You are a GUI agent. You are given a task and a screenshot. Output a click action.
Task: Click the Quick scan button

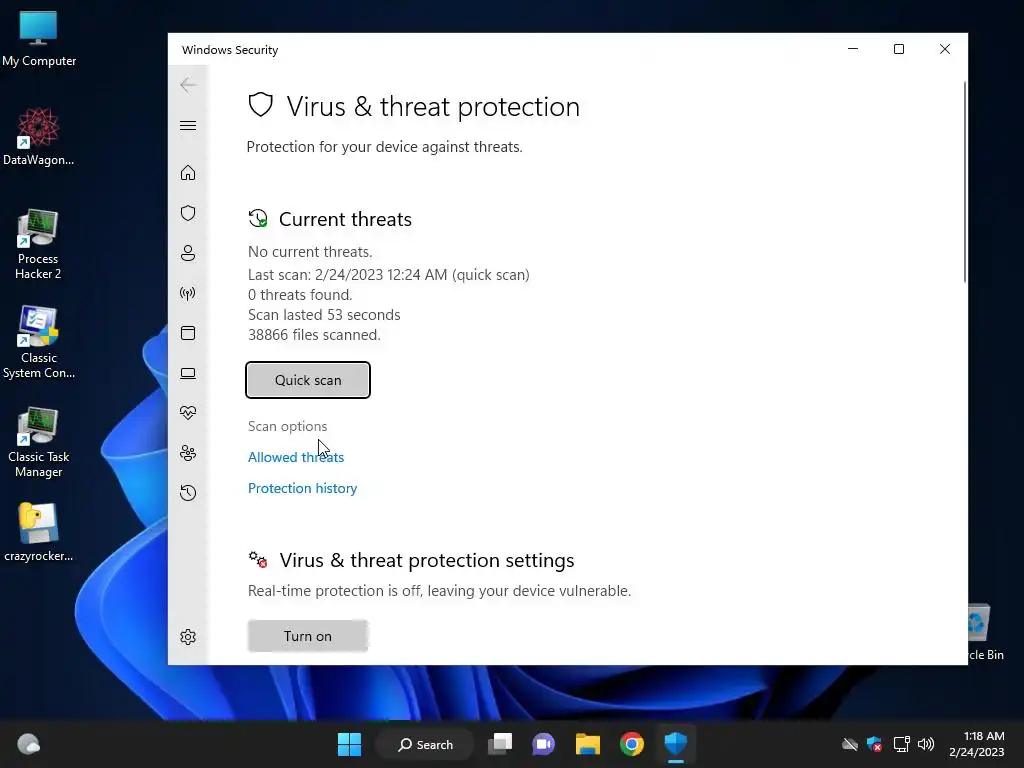click(308, 380)
